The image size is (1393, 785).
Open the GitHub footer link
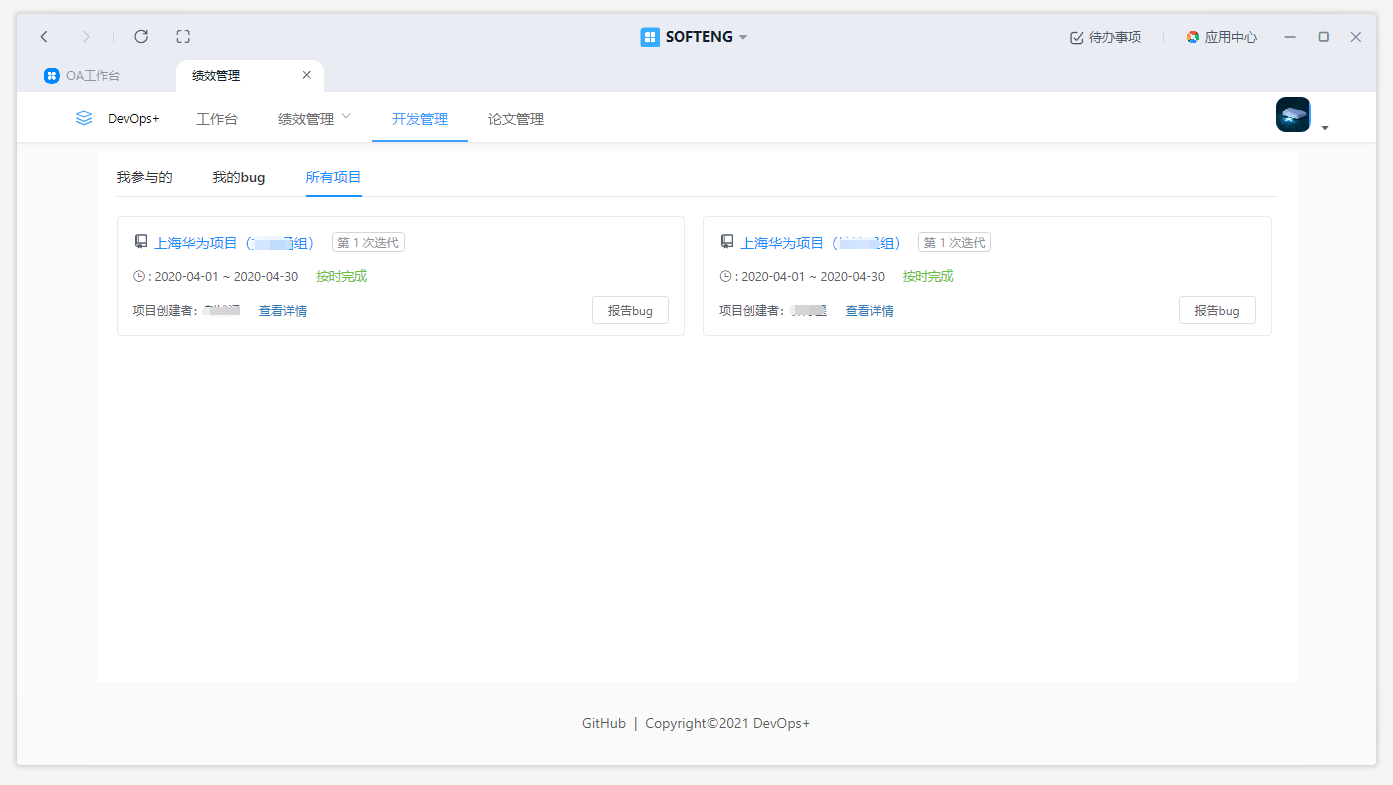click(604, 723)
